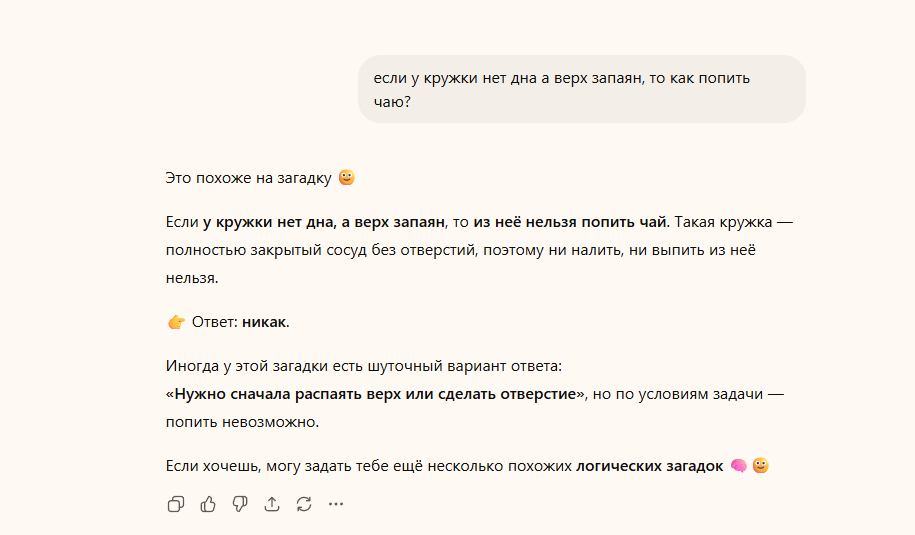Click the text "Это похоже на загадку"

(248, 178)
